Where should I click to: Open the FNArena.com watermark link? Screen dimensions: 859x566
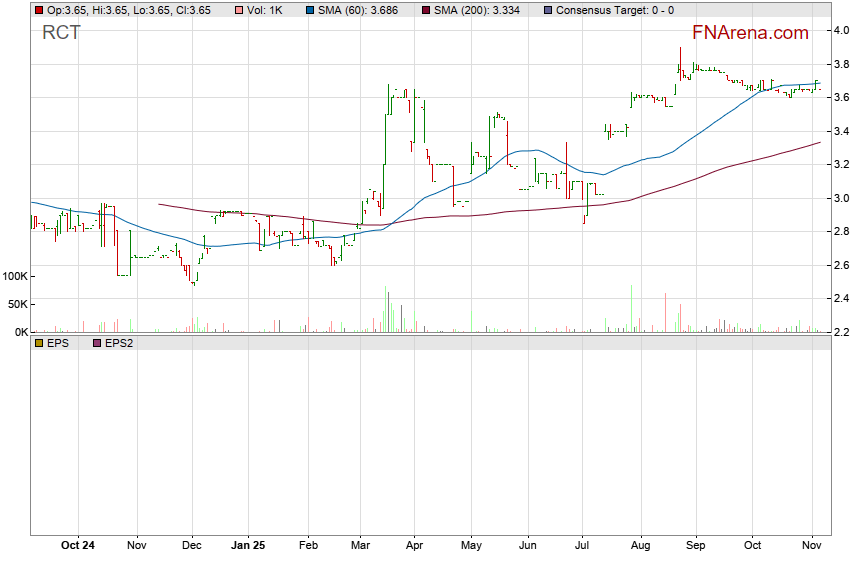[750, 33]
